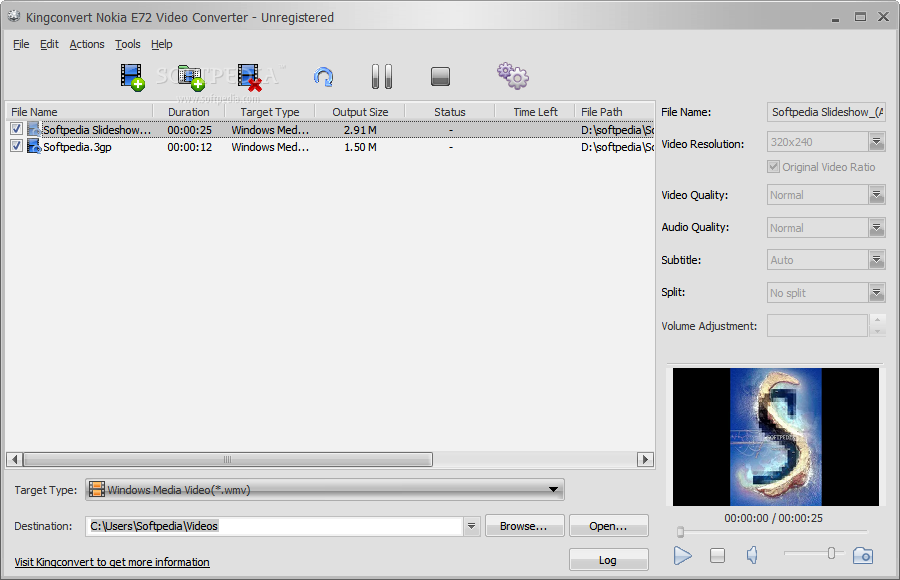This screenshot has height=580, width=900.
Task: Click the file list scroll right arrow
Action: (x=645, y=459)
